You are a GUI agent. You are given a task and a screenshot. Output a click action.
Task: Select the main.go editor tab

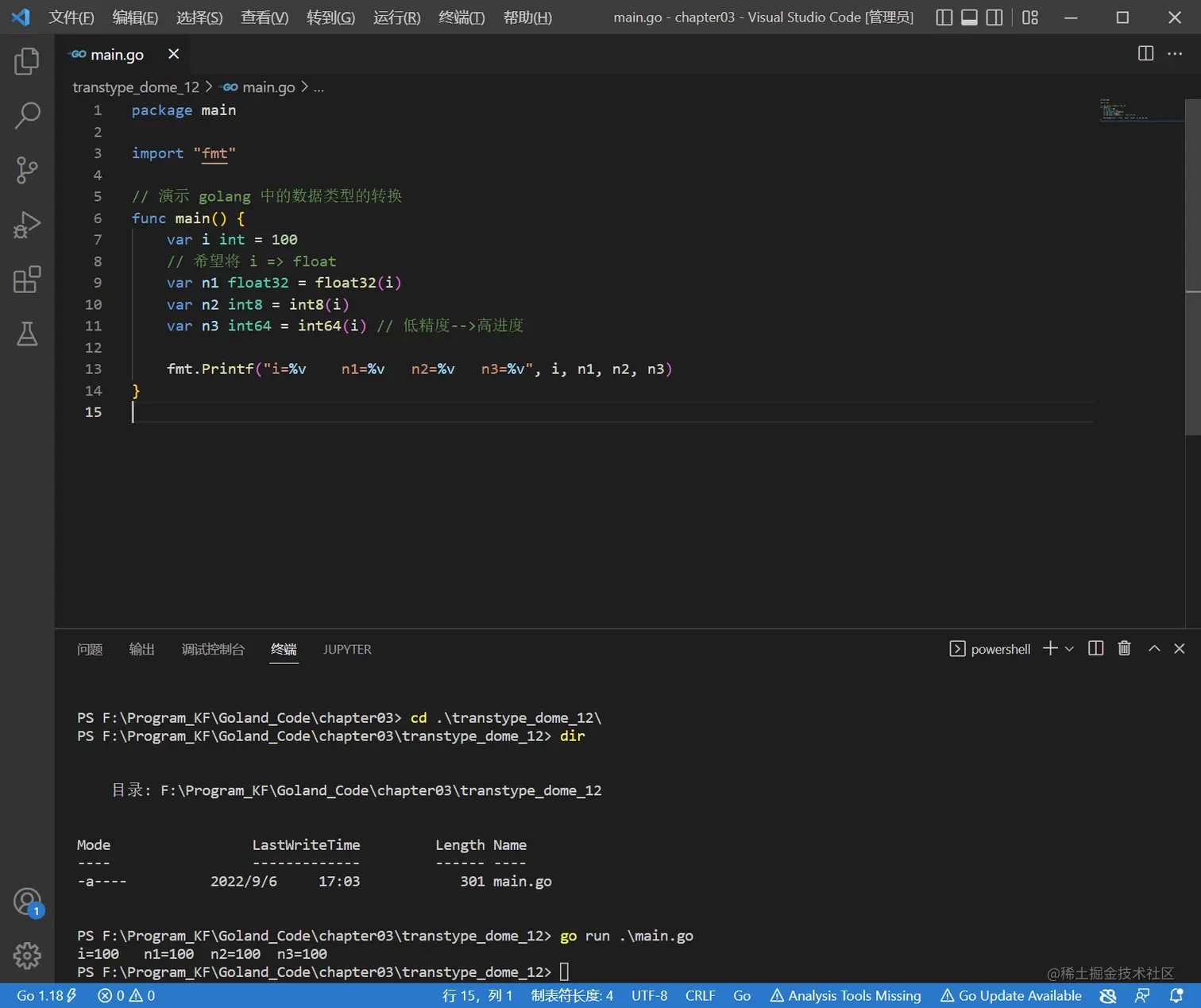[x=117, y=54]
